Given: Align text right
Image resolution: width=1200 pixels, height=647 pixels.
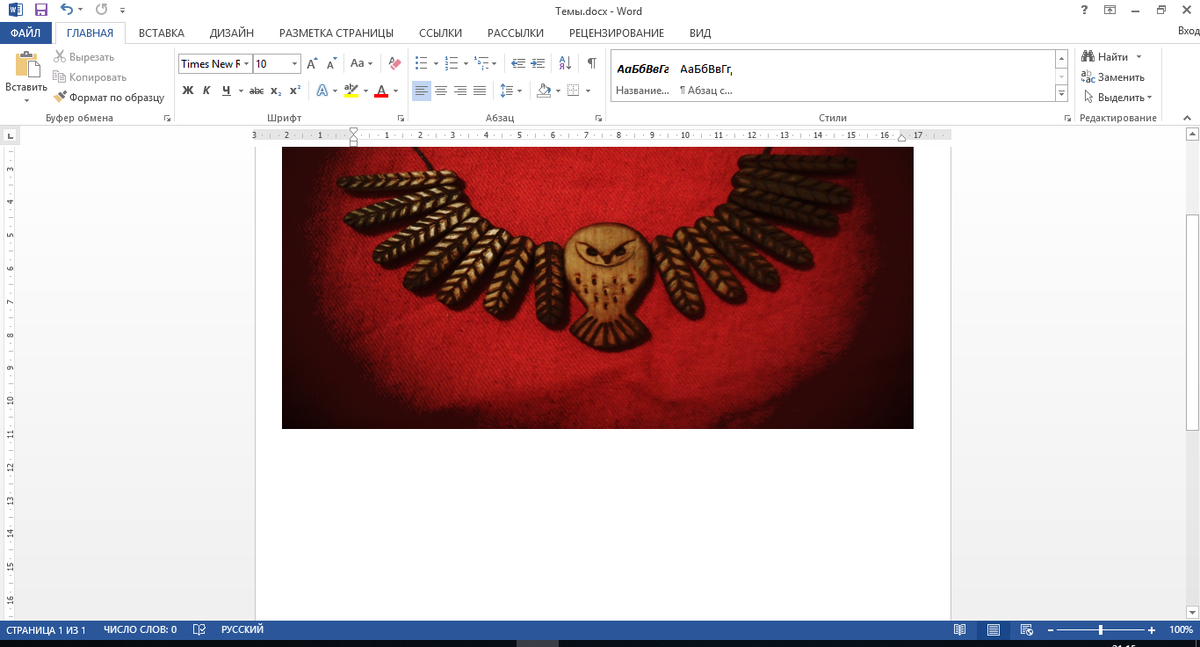Looking at the screenshot, I should 460,90.
